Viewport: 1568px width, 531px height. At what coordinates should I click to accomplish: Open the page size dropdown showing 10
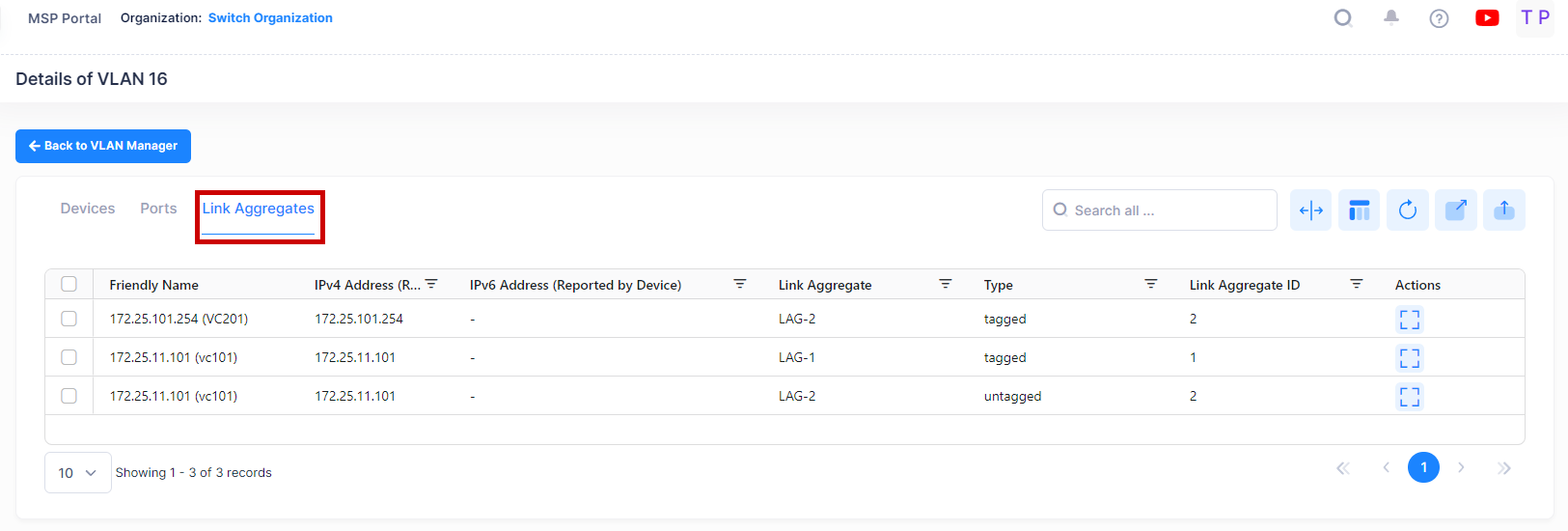77,473
